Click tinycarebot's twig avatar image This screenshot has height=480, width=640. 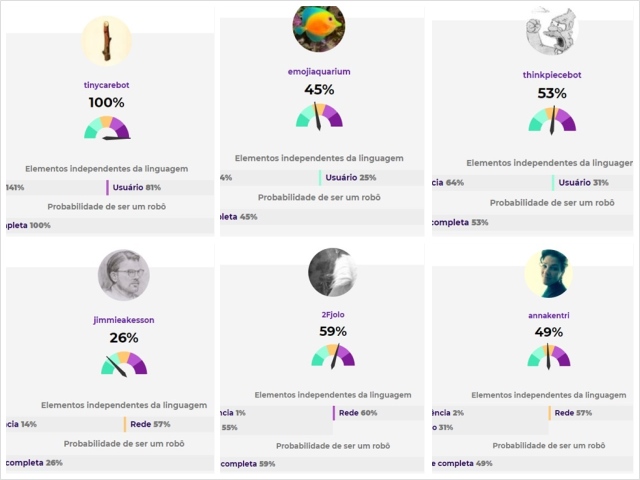[x=107, y=40]
